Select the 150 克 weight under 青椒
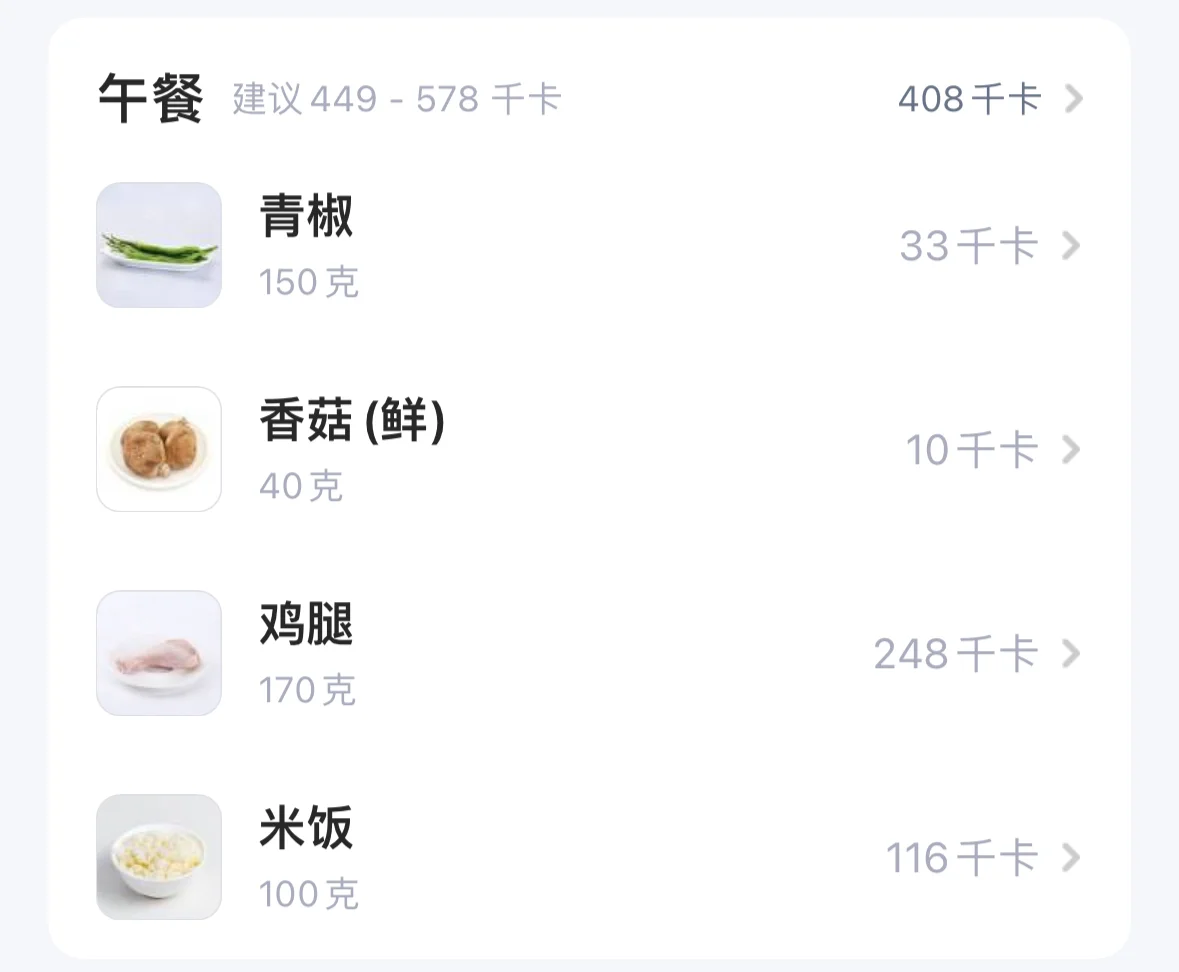This screenshot has width=1179, height=972. point(308,282)
